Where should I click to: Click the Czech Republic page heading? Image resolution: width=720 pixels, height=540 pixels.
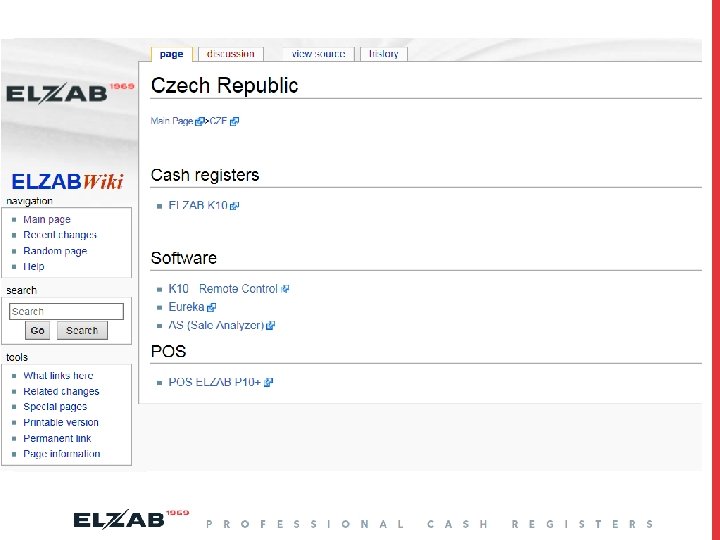(225, 85)
